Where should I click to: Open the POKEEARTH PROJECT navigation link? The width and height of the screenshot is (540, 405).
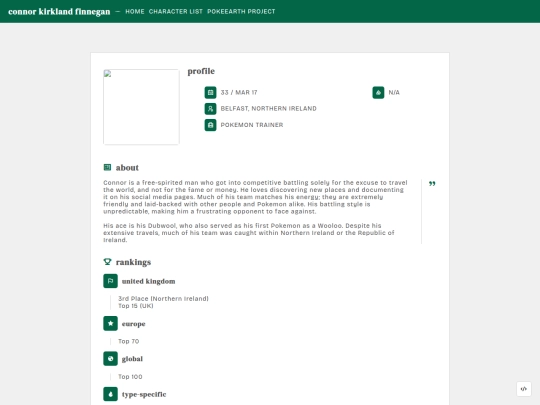[241, 11]
